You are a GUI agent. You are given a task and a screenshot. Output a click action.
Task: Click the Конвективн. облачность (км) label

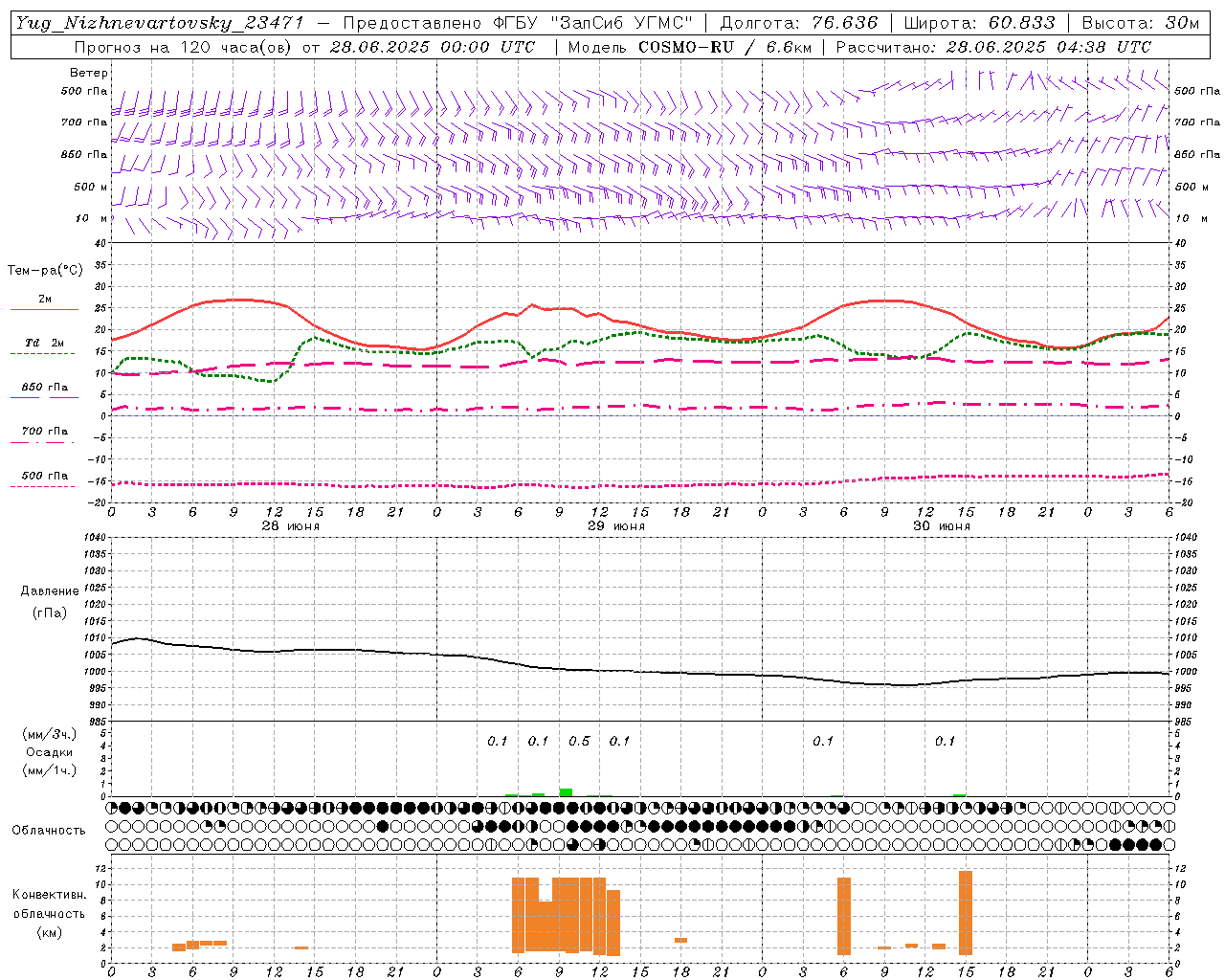pyautogui.click(x=49, y=914)
